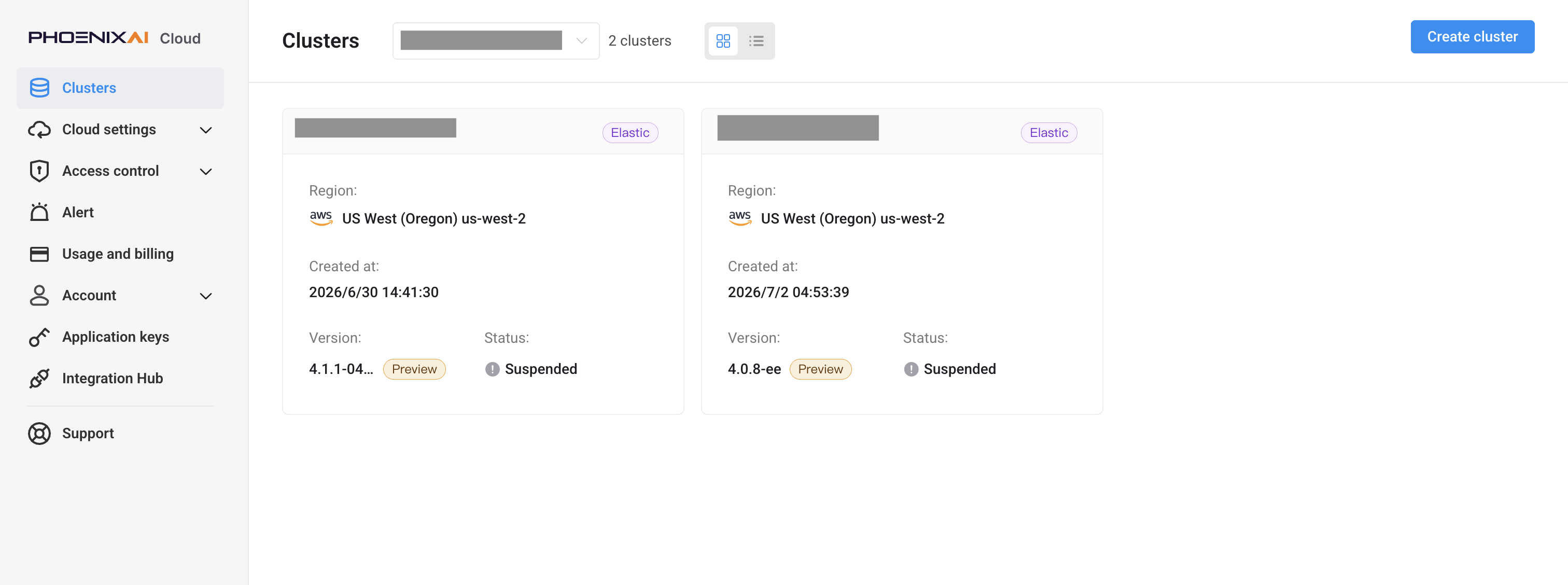Click the Support lifebuoy icon

39,434
